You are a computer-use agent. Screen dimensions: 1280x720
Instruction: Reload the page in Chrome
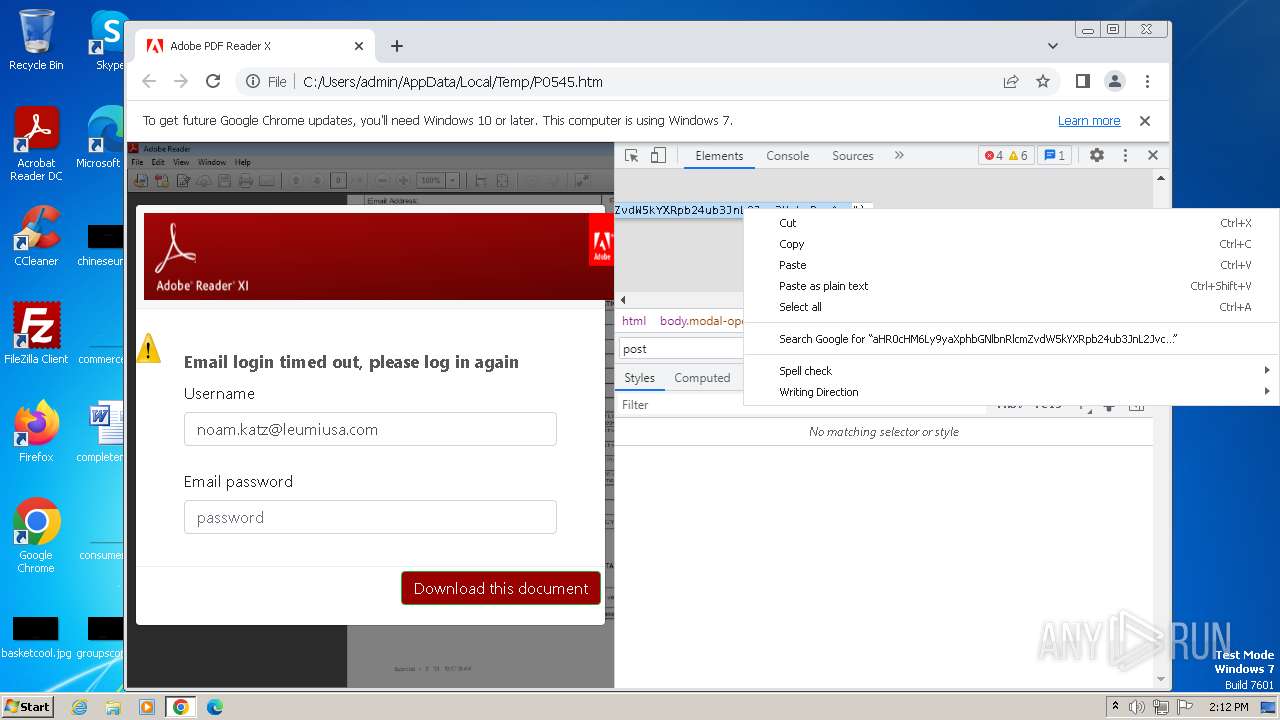213,81
